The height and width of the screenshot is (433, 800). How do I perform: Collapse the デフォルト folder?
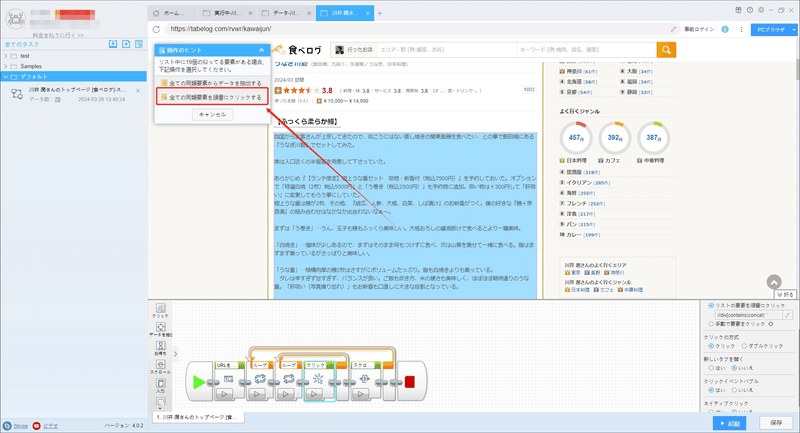tap(6, 77)
